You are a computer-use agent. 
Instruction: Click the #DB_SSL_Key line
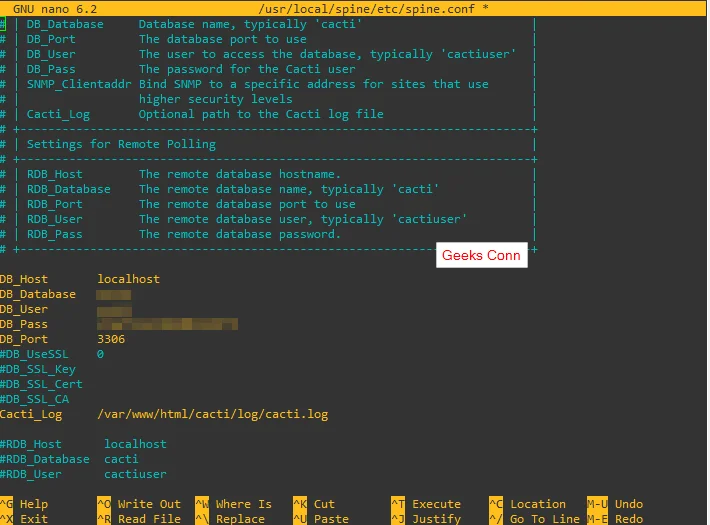pos(38,369)
